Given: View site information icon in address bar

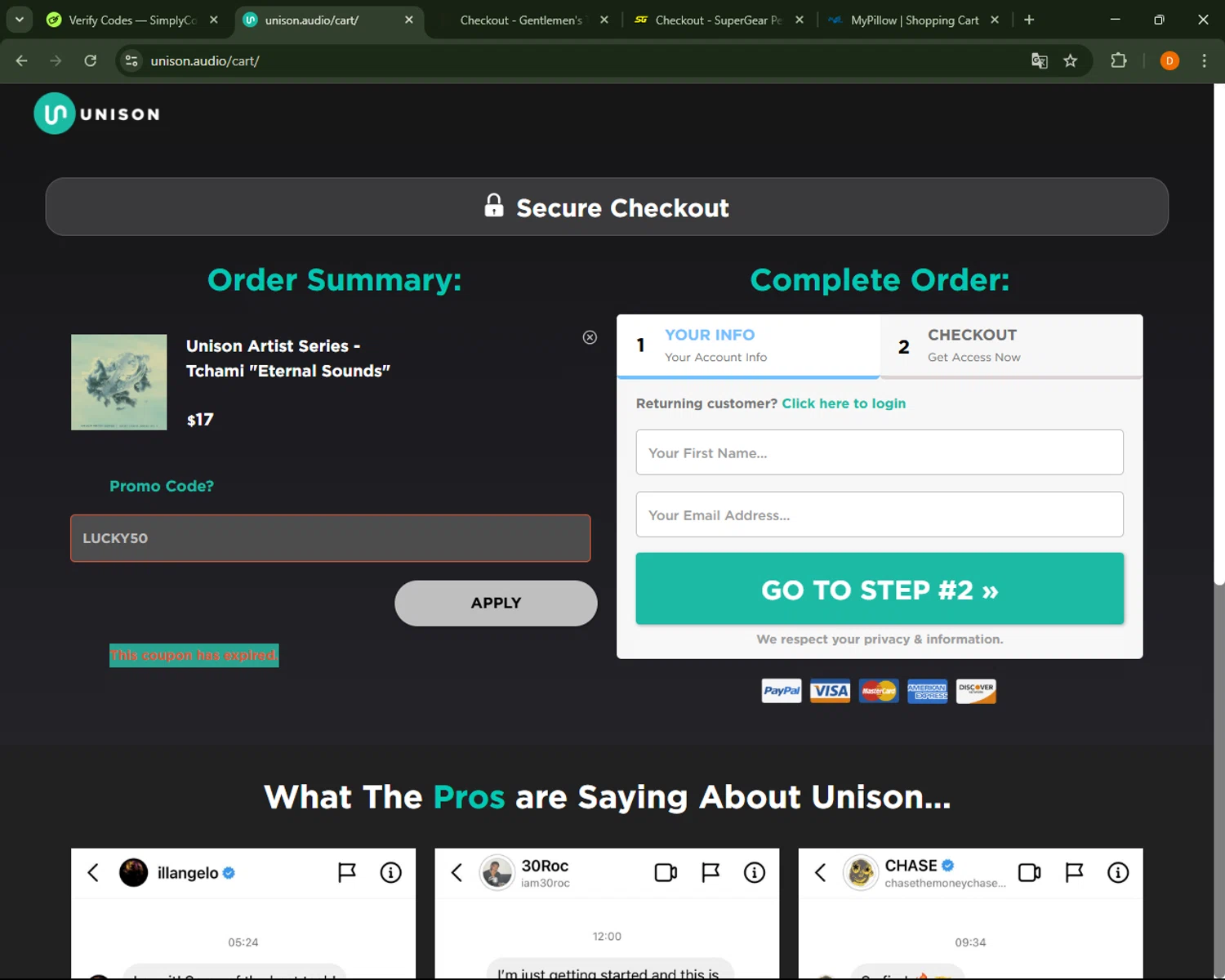Looking at the screenshot, I should [131, 60].
